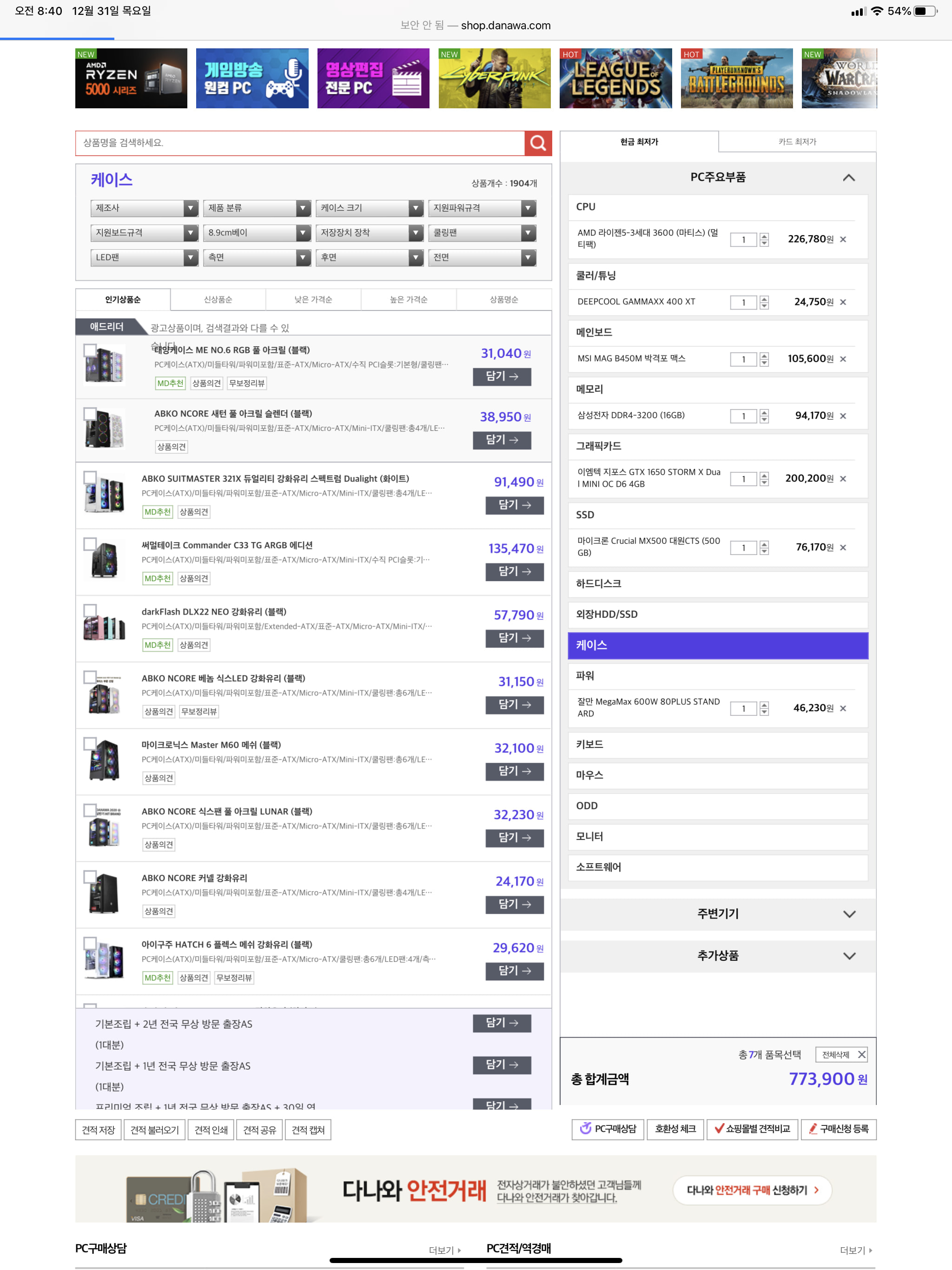Open the 케이스 크기 filter dropdown
952x1270 pixels.
point(369,208)
